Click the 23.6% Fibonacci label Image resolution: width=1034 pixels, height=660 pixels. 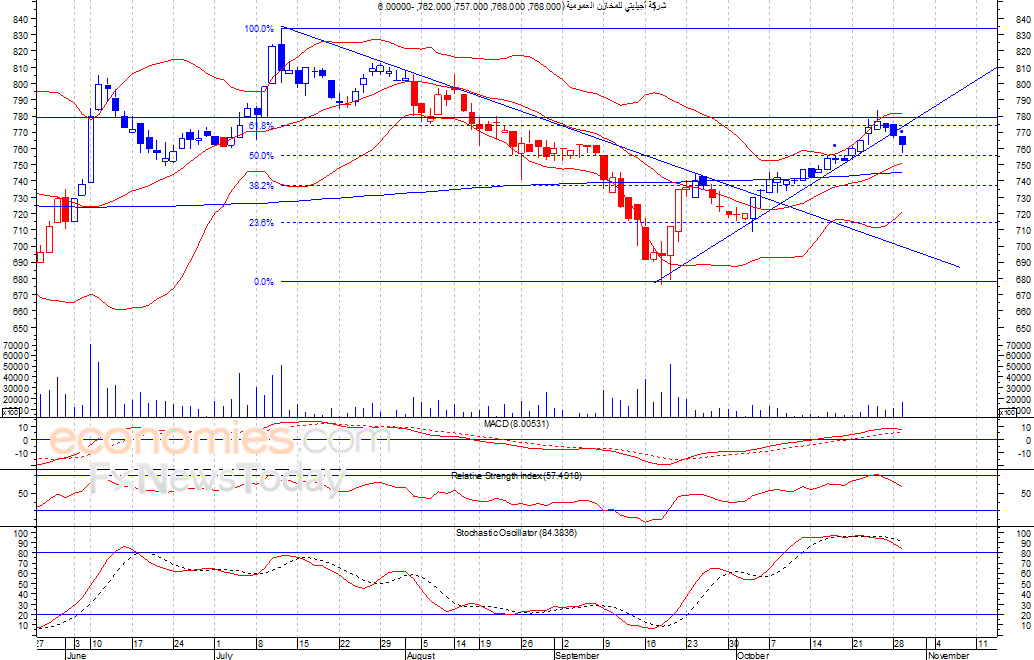click(x=260, y=223)
